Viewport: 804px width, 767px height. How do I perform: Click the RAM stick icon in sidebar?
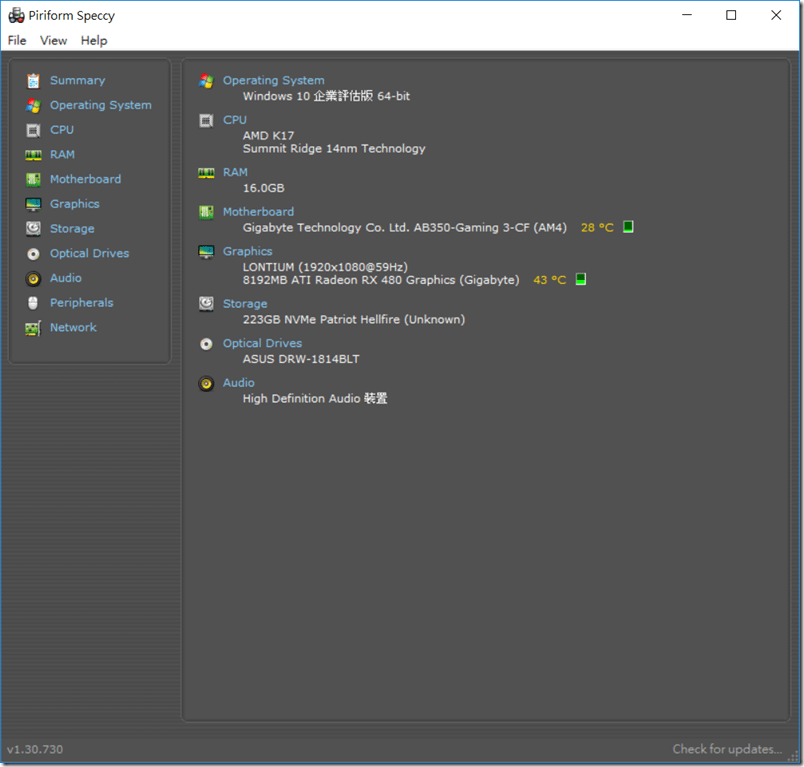coord(33,155)
